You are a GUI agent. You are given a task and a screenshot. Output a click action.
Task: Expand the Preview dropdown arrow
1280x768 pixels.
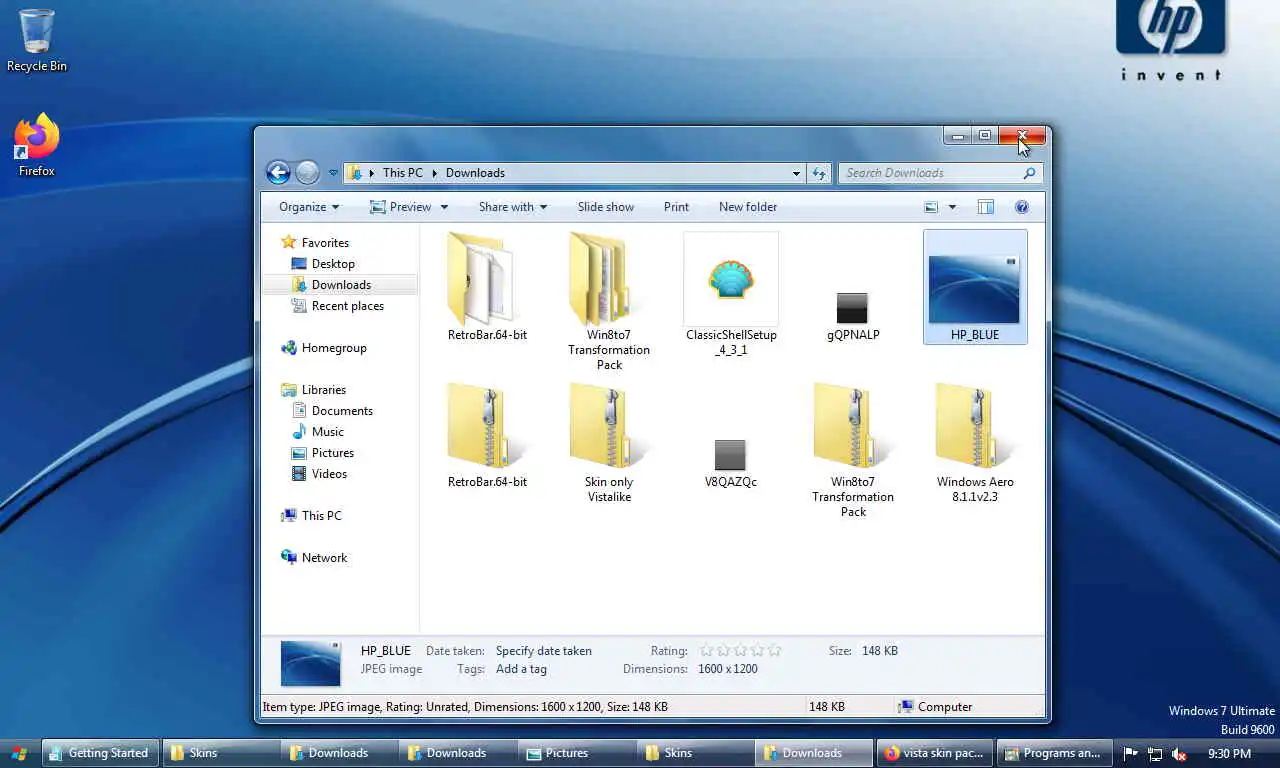pyautogui.click(x=444, y=207)
